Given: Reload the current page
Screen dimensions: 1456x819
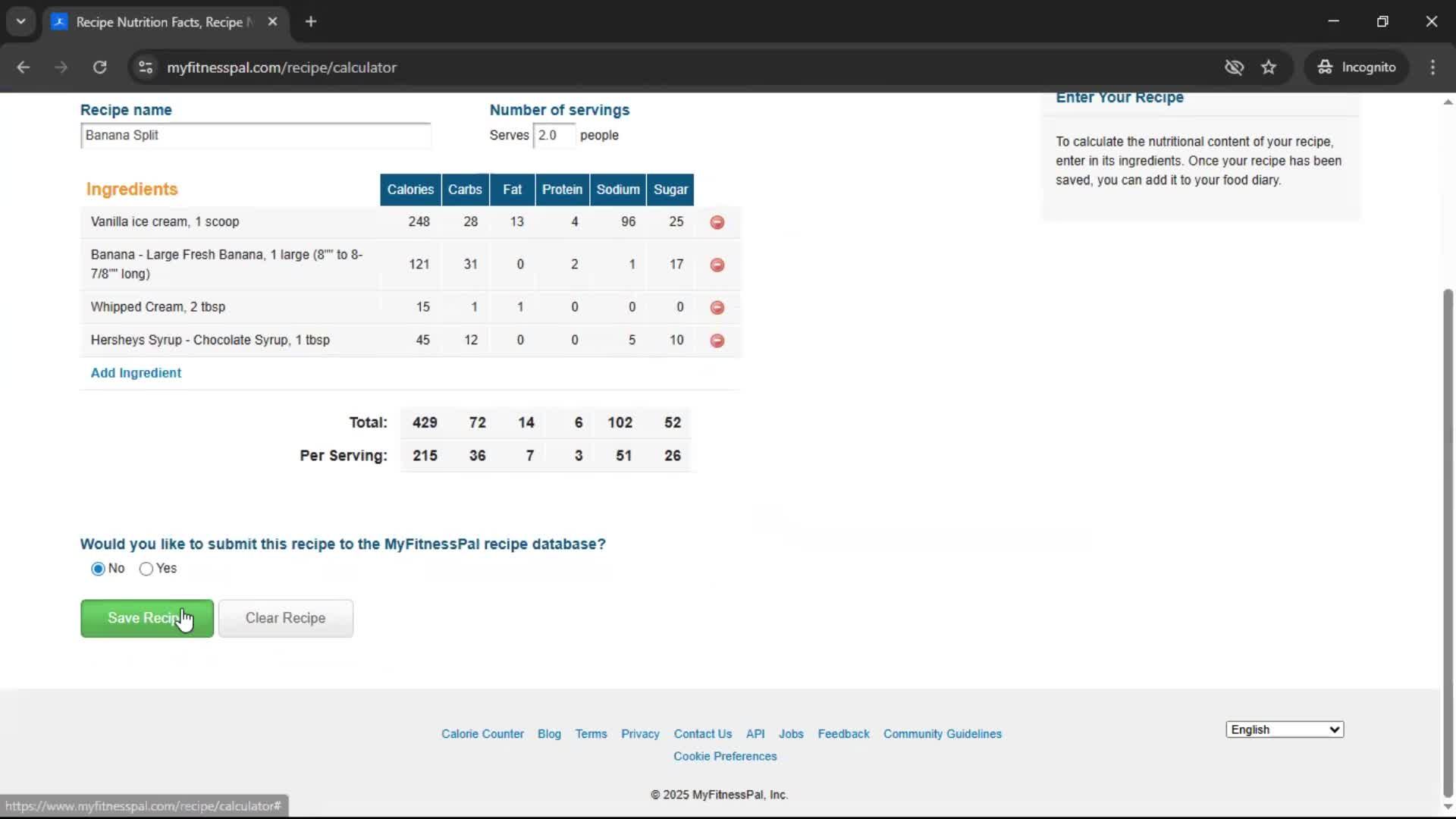Looking at the screenshot, I should coord(99,67).
